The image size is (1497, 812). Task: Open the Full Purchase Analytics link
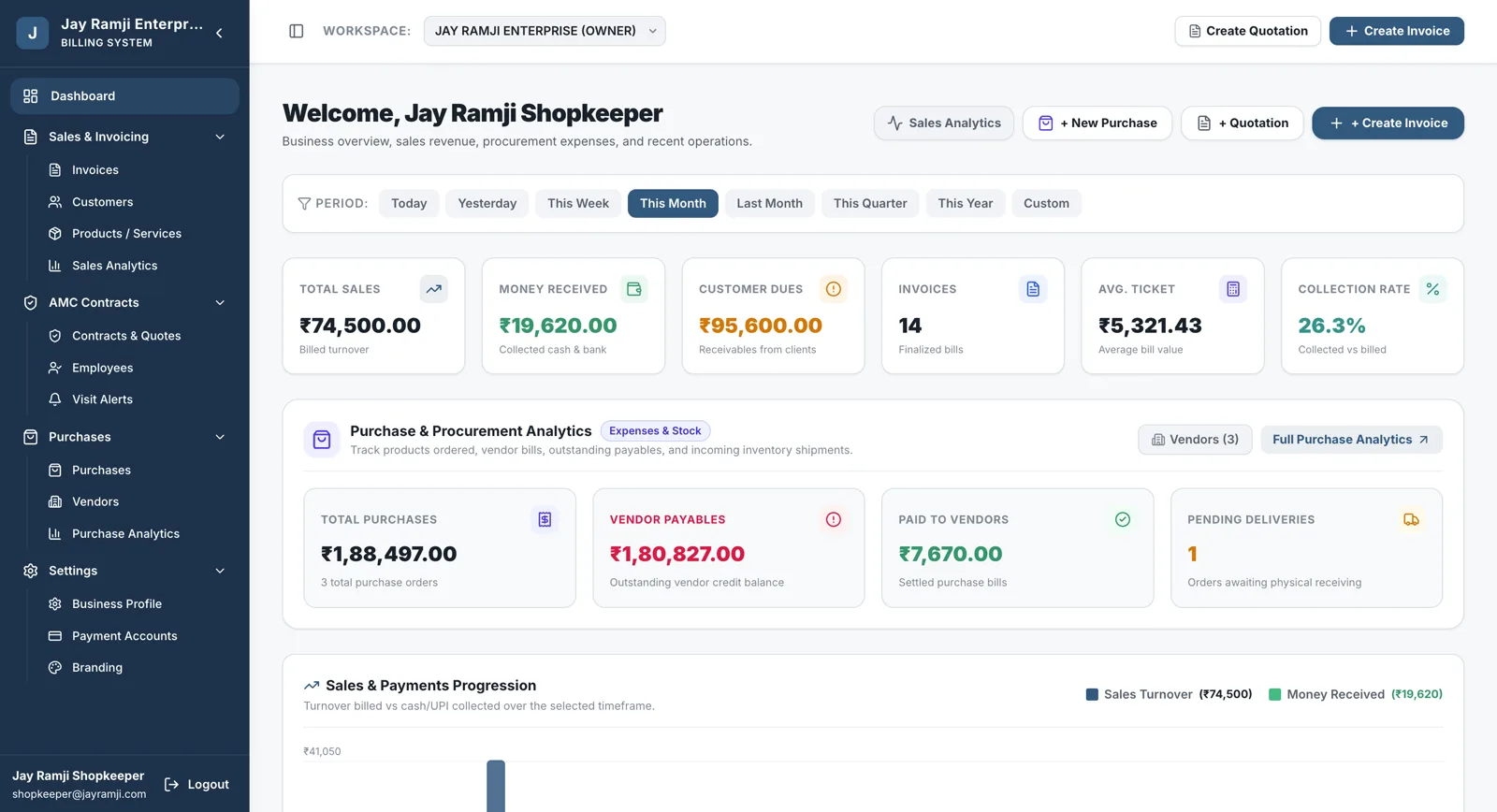[x=1351, y=440]
